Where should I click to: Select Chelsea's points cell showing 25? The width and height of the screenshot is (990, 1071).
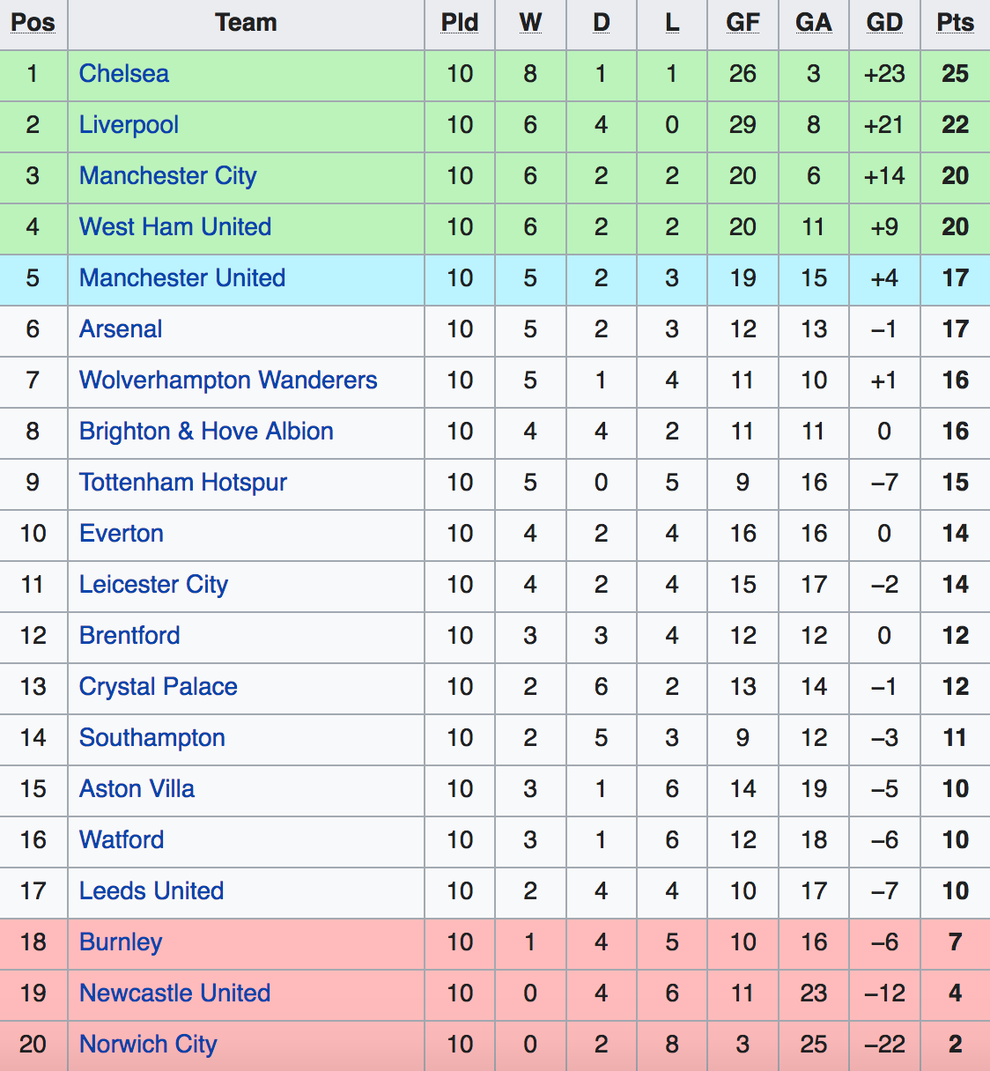(x=955, y=74)
